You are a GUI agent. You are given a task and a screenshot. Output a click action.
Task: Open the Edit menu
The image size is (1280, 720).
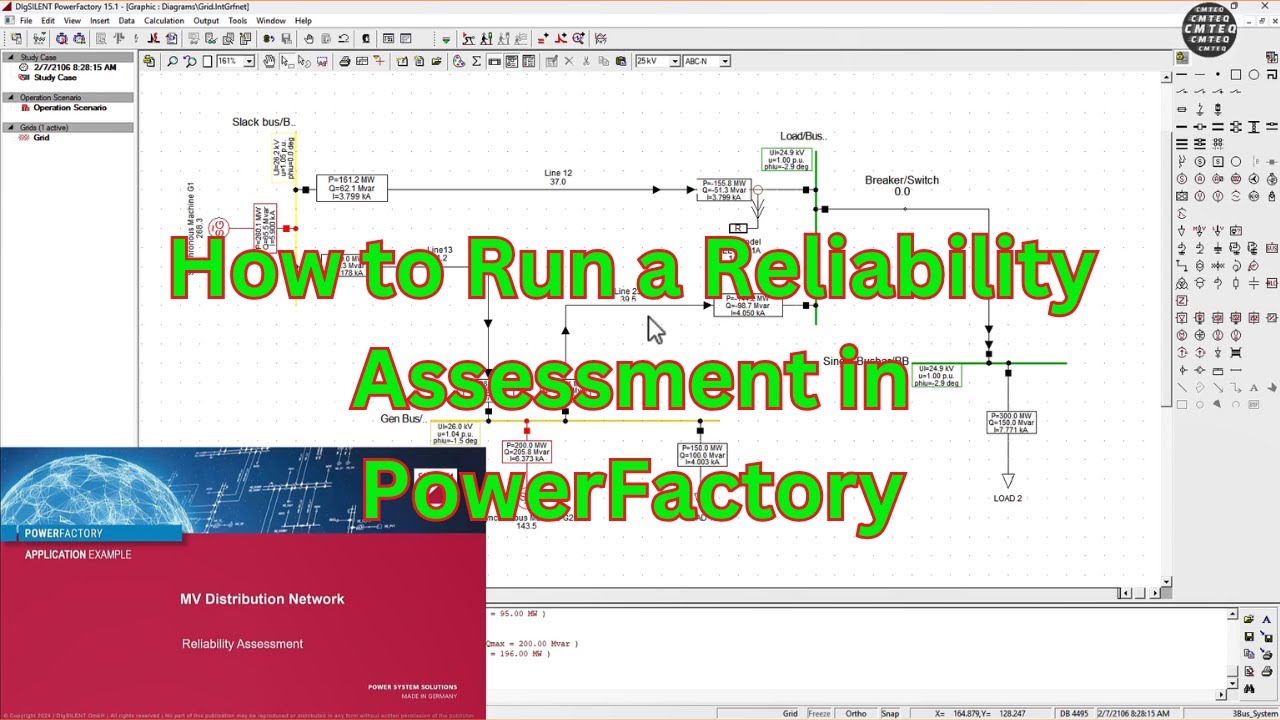point(48,20)
